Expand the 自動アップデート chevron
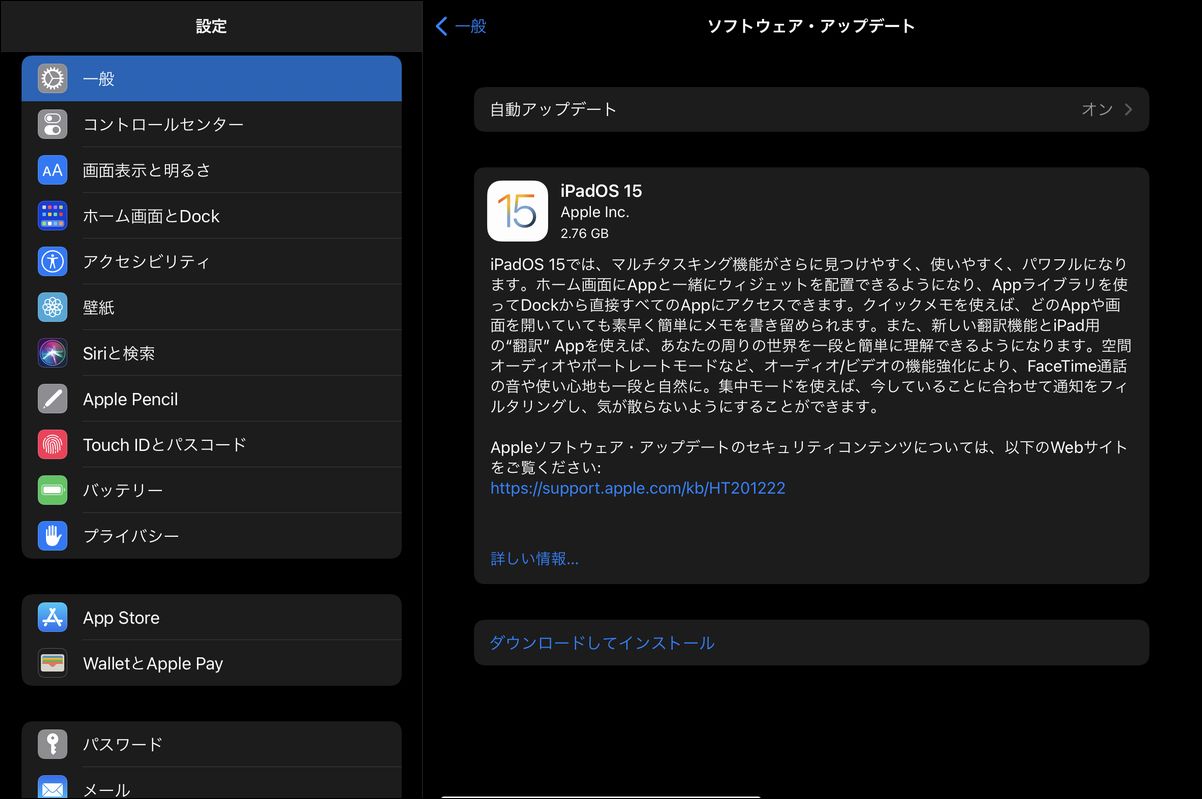The width and height of the screenshot is (1202, 799). [1129, 110]
